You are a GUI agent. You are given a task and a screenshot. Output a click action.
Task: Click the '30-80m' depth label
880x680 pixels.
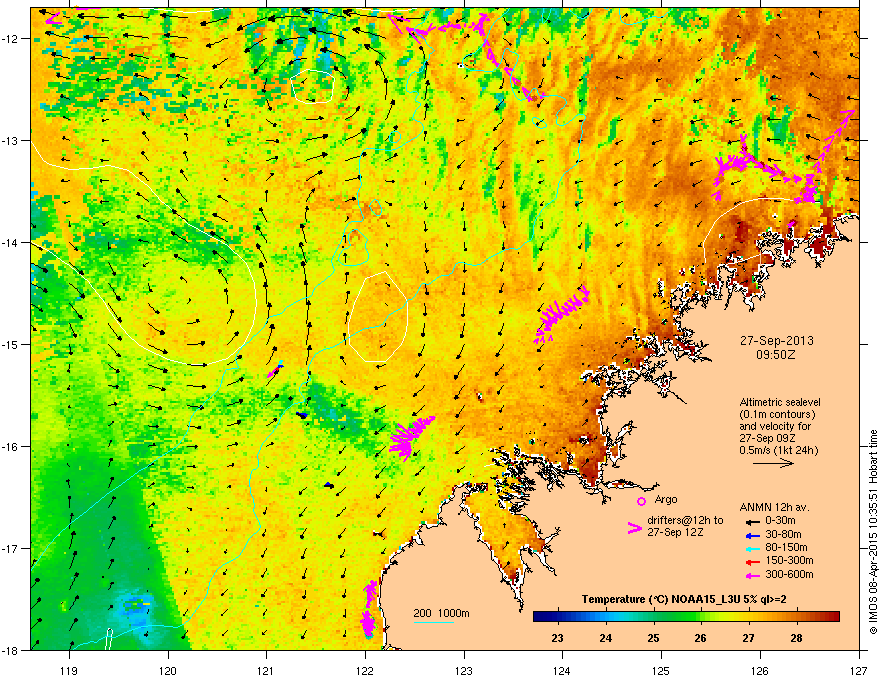point(783,534)
